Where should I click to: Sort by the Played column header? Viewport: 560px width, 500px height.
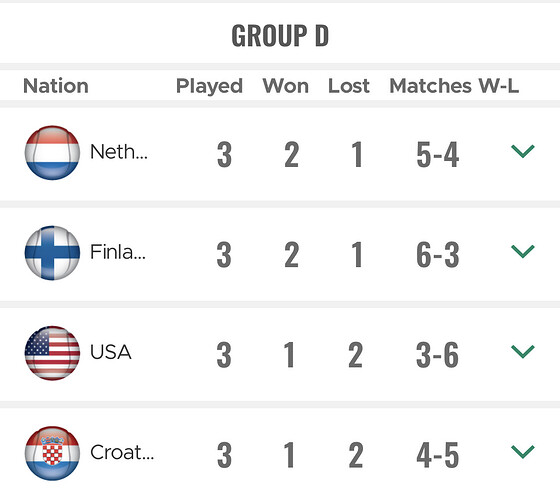coord(209,86)
